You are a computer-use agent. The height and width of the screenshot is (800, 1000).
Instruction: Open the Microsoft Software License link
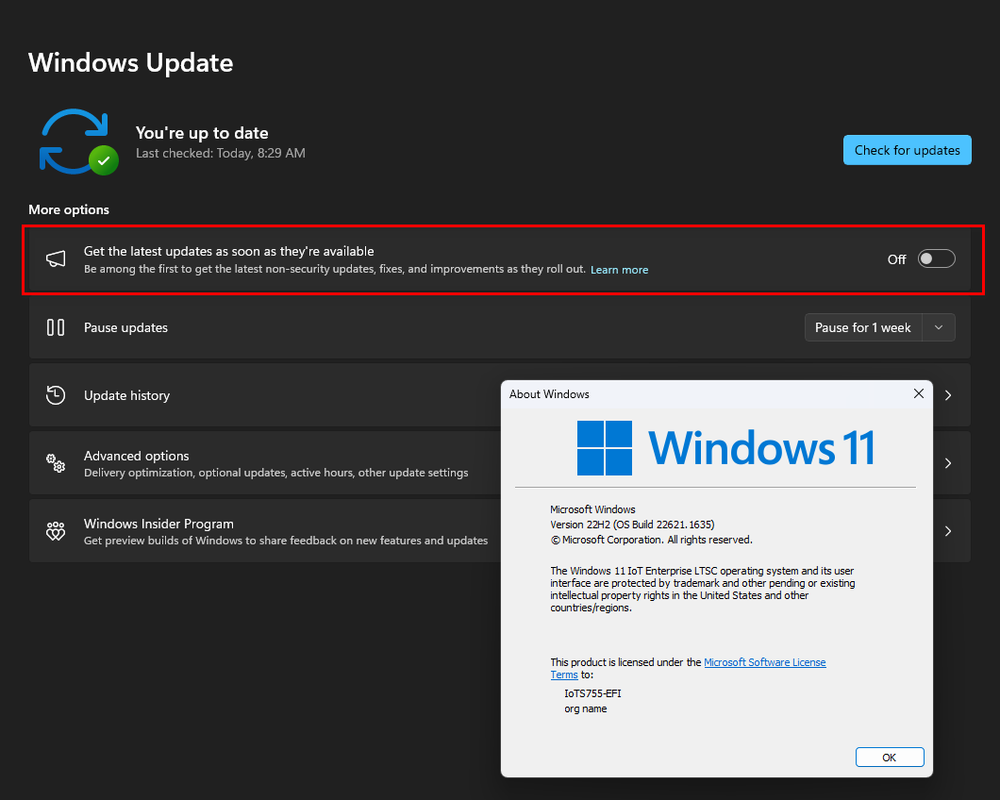click(765, 662)
